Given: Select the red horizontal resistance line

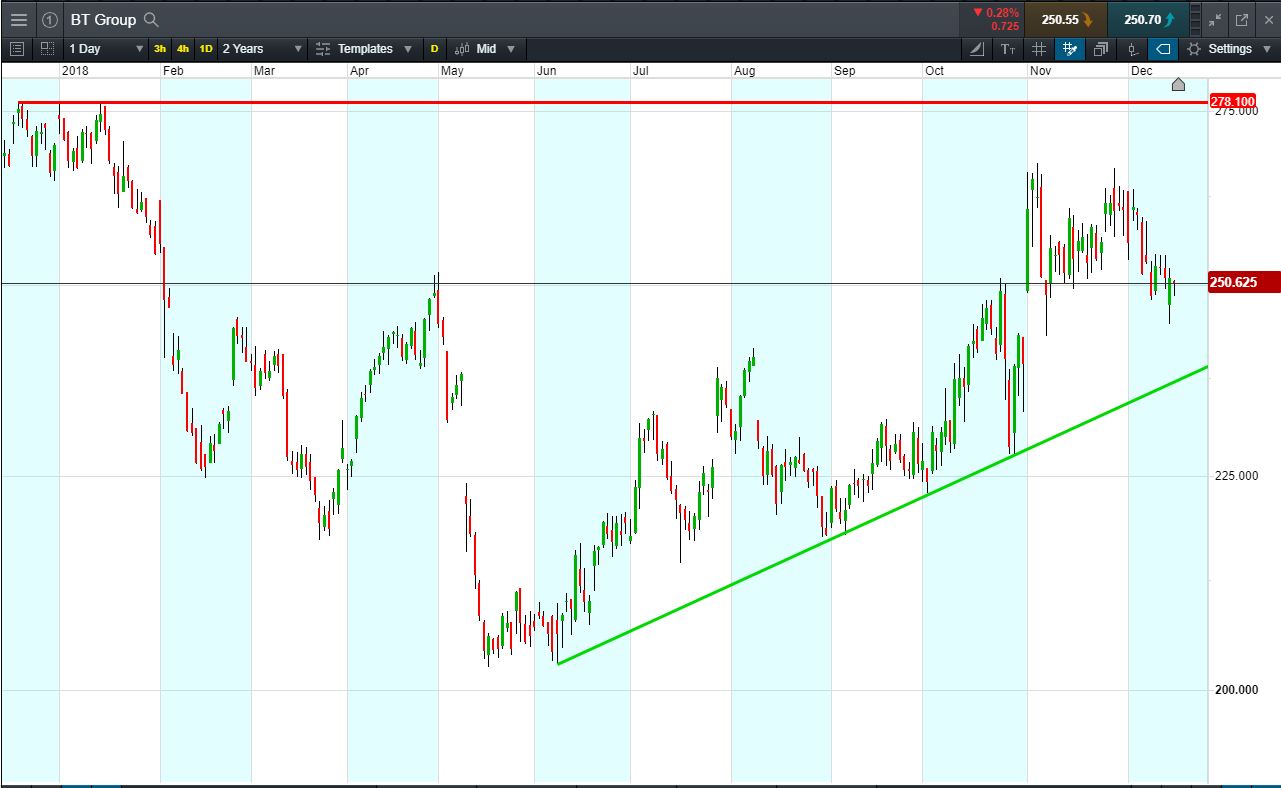Looking at the screenshot, I should coord(612,102).
